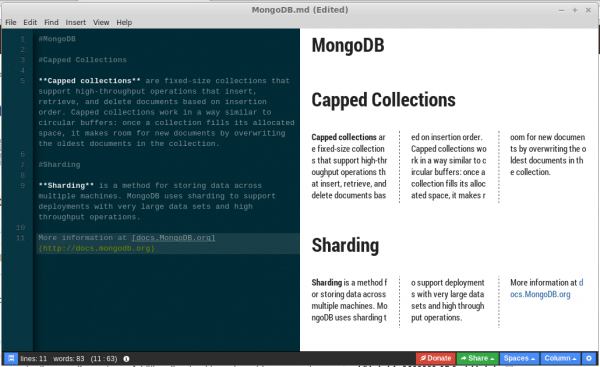Minimize the MongoDB.md window
This screenshot has height=367, width=600.
[561, 10]
